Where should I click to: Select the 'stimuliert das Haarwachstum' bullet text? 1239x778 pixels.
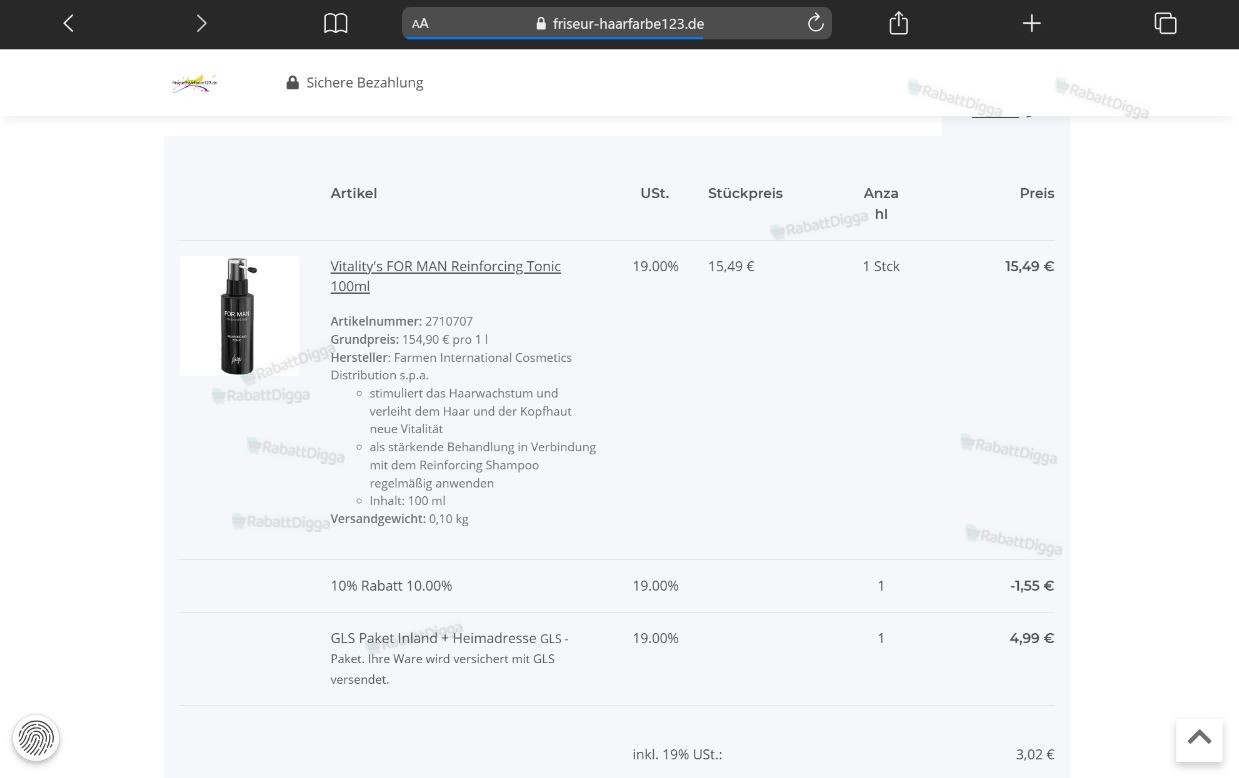470,411
